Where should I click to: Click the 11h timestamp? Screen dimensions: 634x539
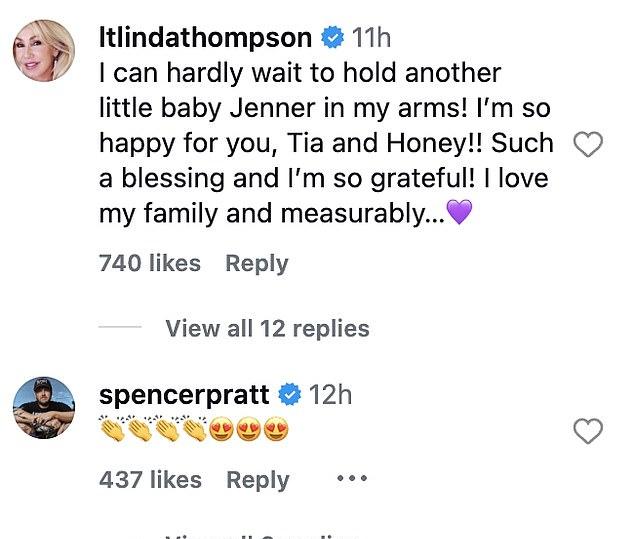pos(370,38)
